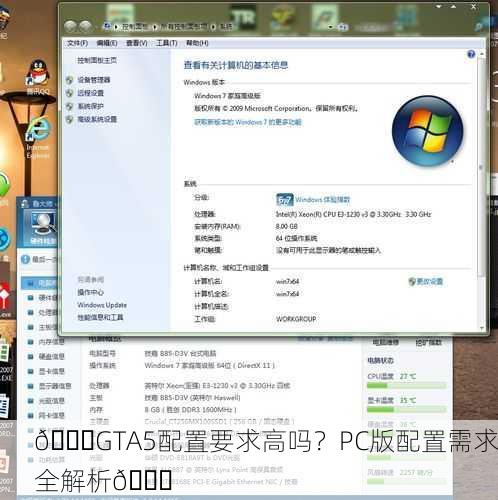
Task: Click the Windows 体验指数 link
Action: click(322, 200)
